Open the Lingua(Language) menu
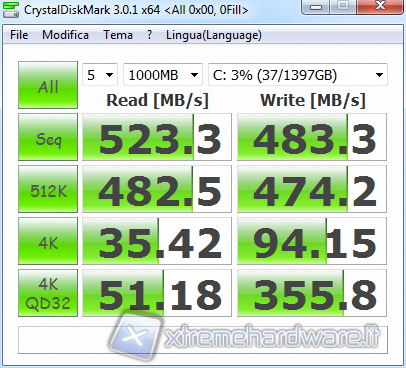This screenshot has width=406, height=368. [x=214, y=35]
